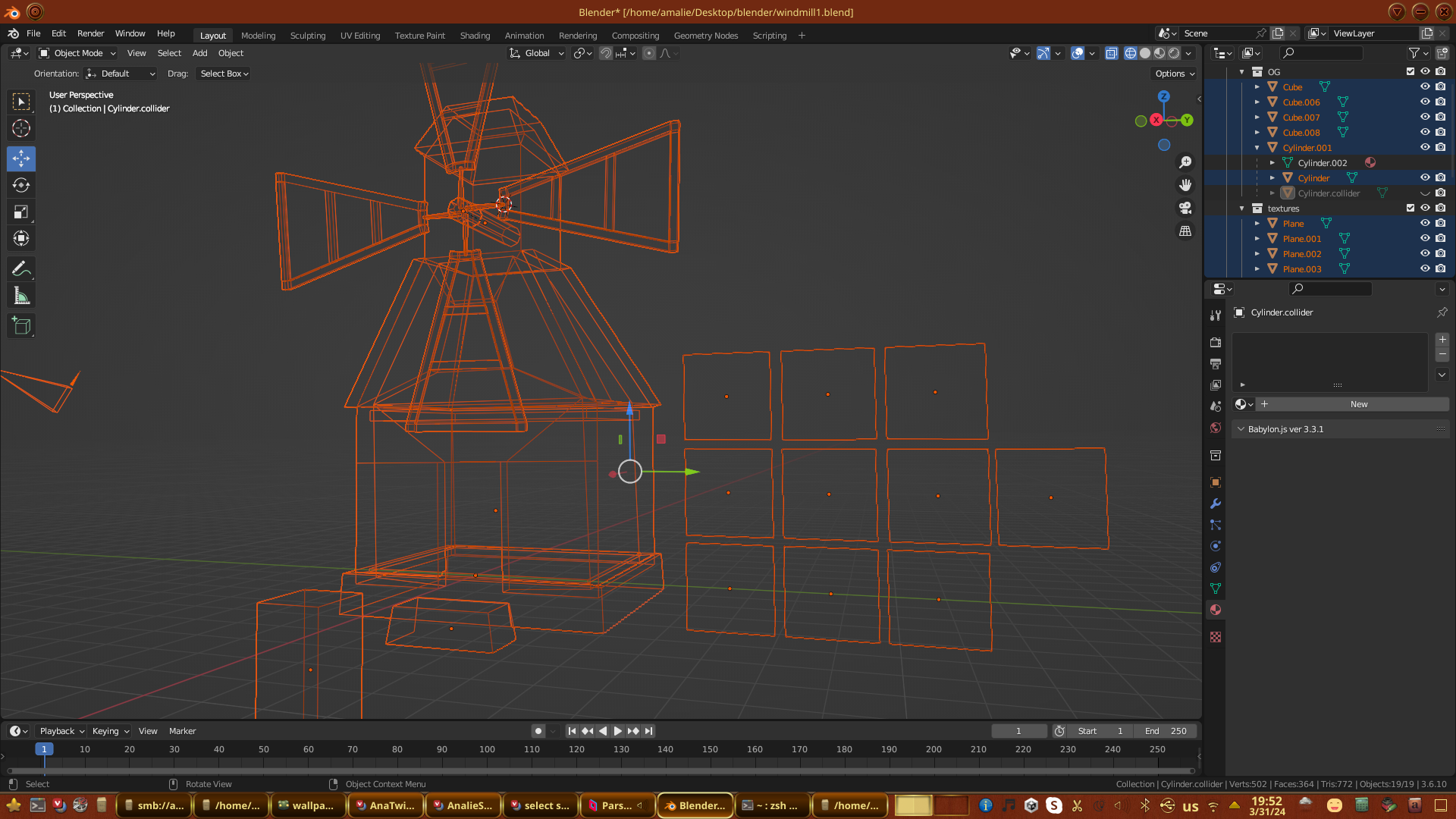Toggle X-ray display in the viewport header
Viewport: 1456px width, 819px height.
pos(1112,53)
